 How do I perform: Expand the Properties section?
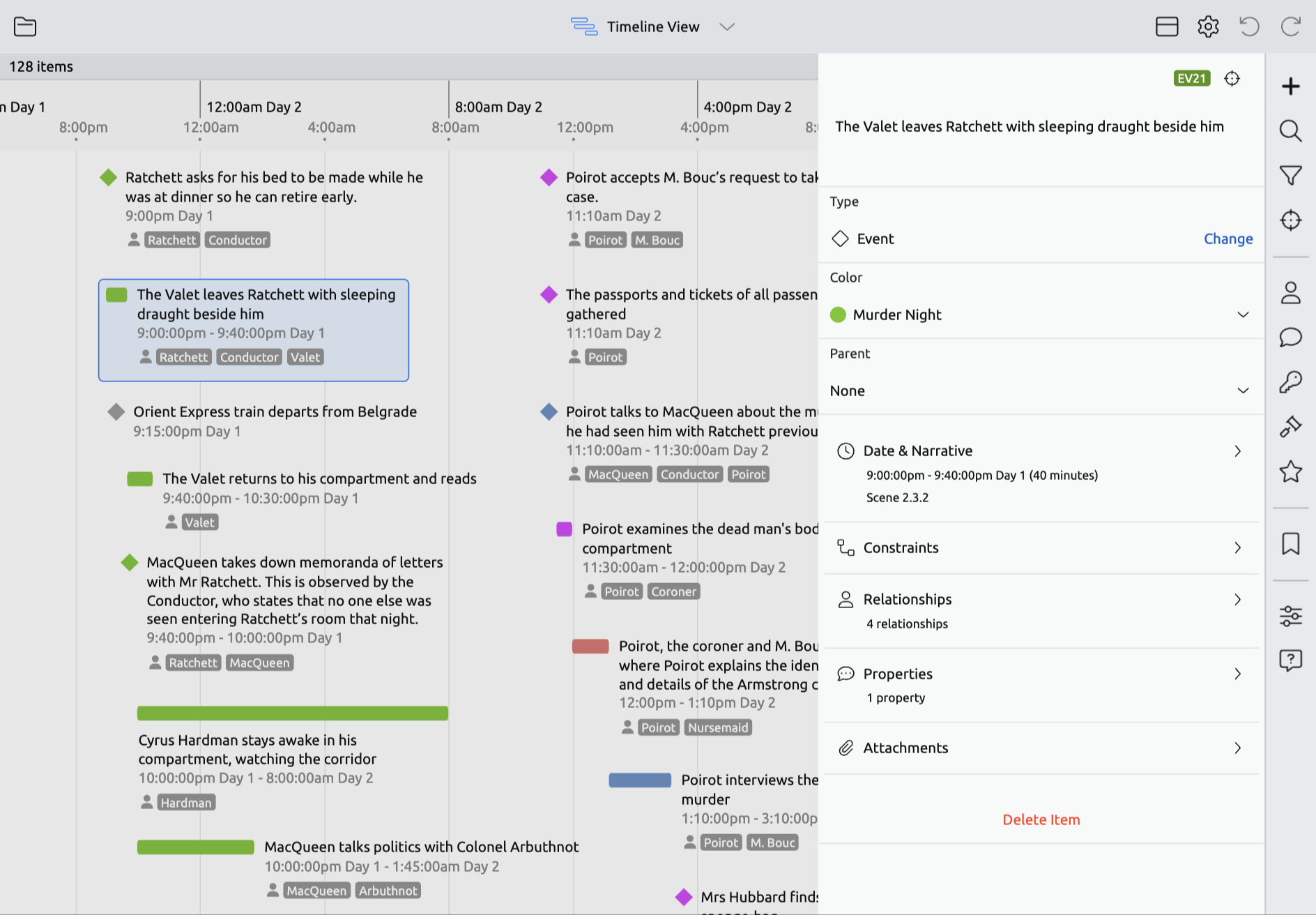(1041, 685)
